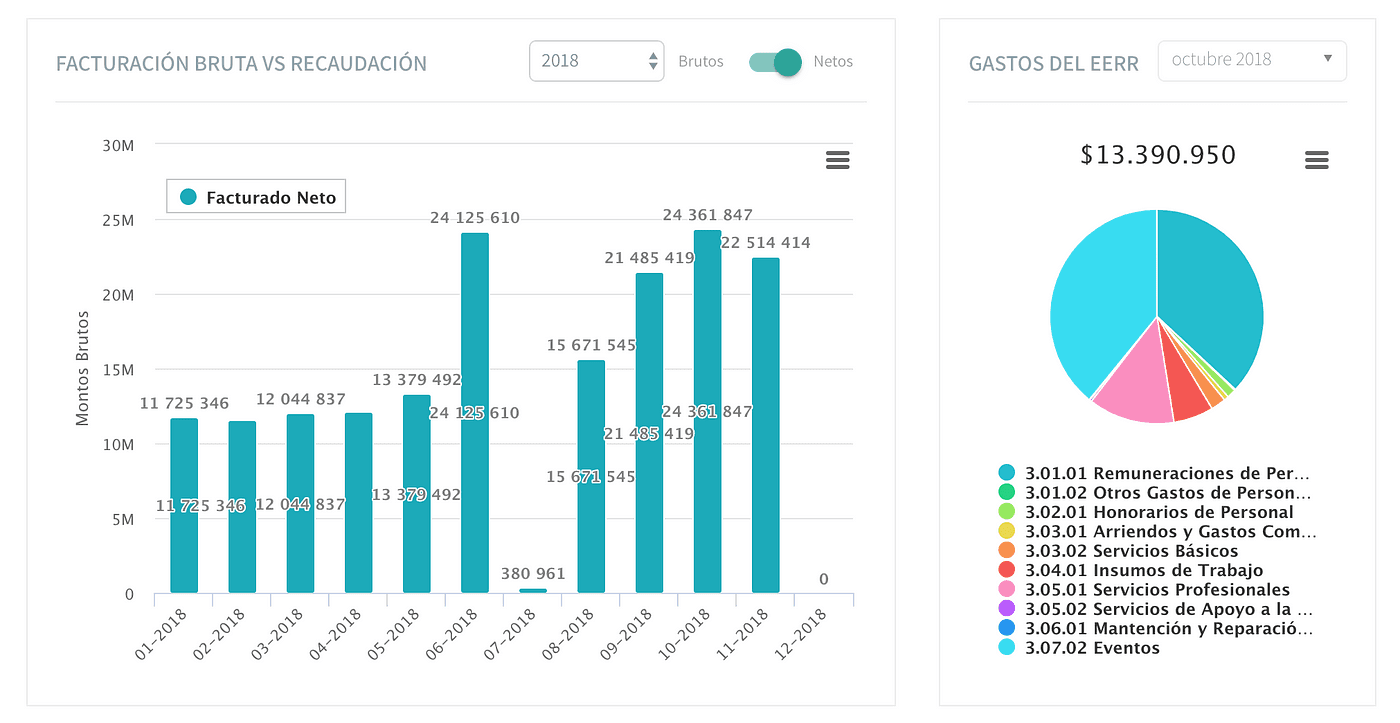This screenshot has height=723, width=1400.
Task: Toggle 3.01.01 Remuneraciones de Per… legend item
Action: point(1154,473)
